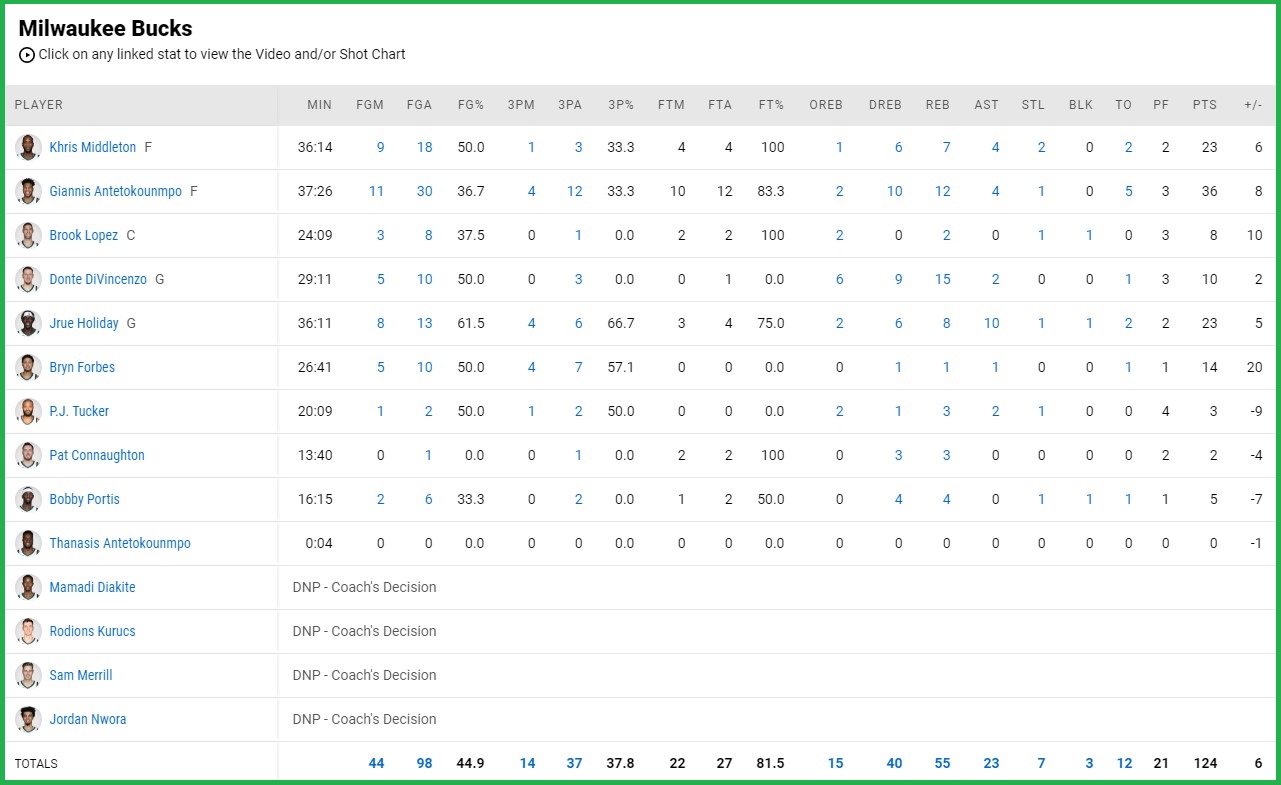Click Jordan Nwora's player photo
This screenshot has width=1281, height=785.
pyautogui.click(x=28, y=719)
